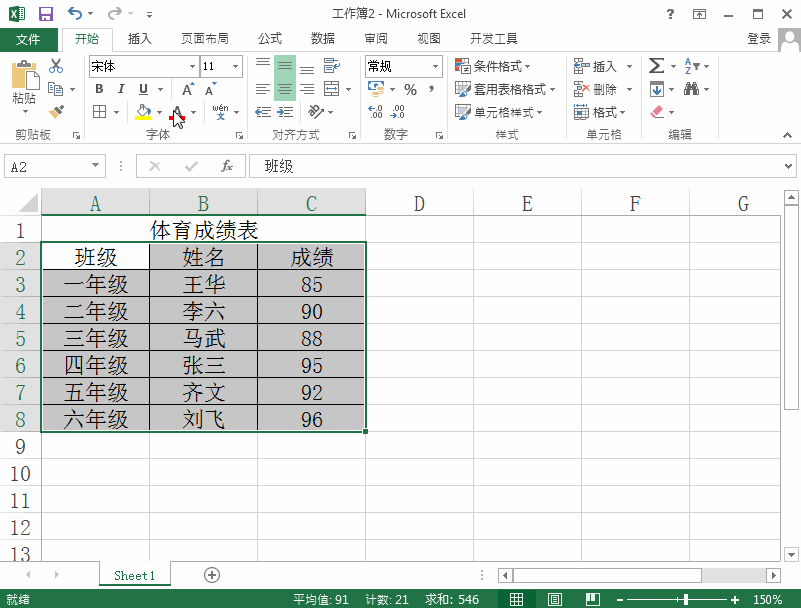Screen dimensions: 801x608
Task: Open the Fill Color dropdown arrow
Action: (158, 110)
